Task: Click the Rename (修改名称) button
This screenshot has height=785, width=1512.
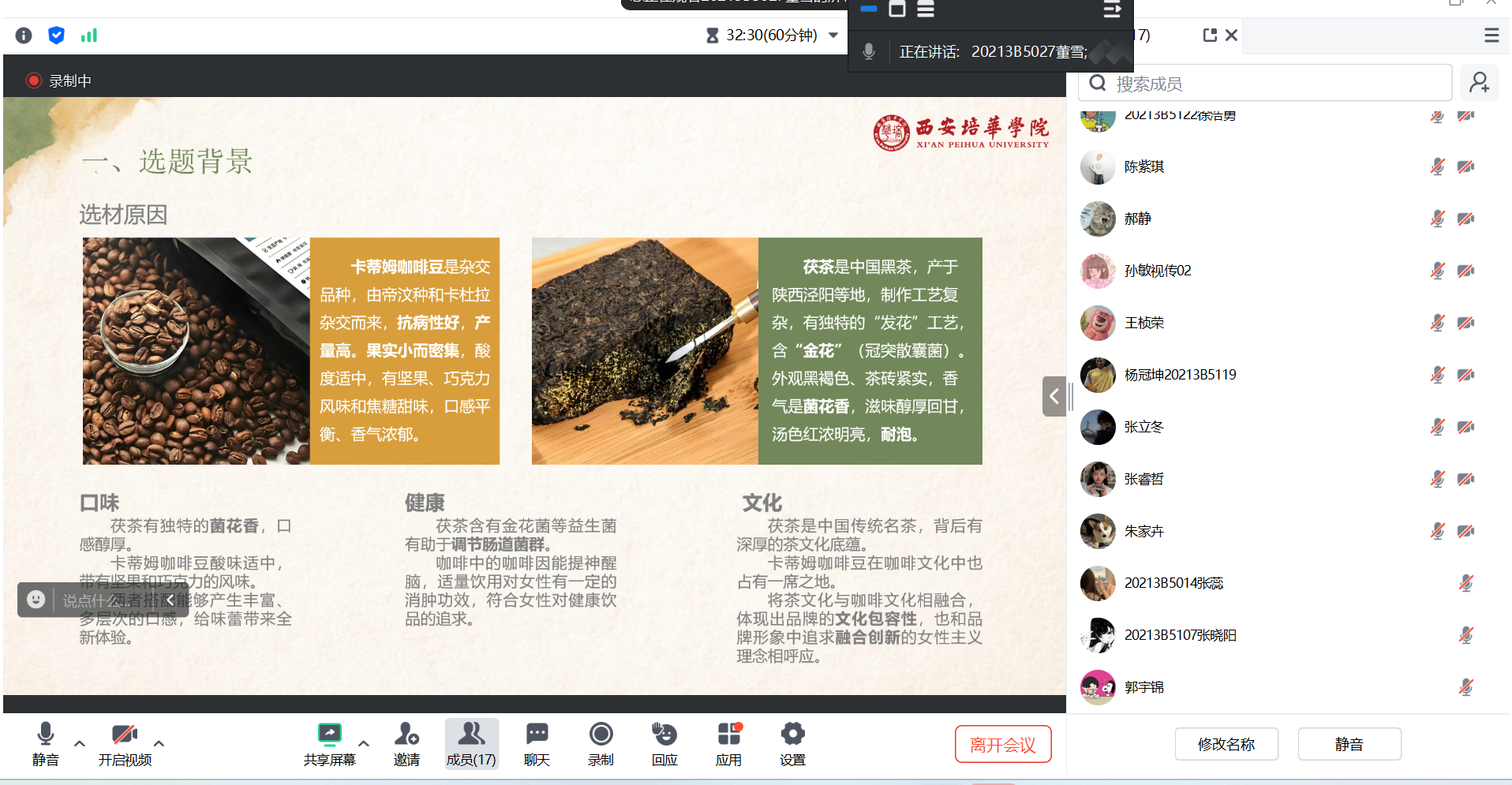Action: [x=1226, y=744]
